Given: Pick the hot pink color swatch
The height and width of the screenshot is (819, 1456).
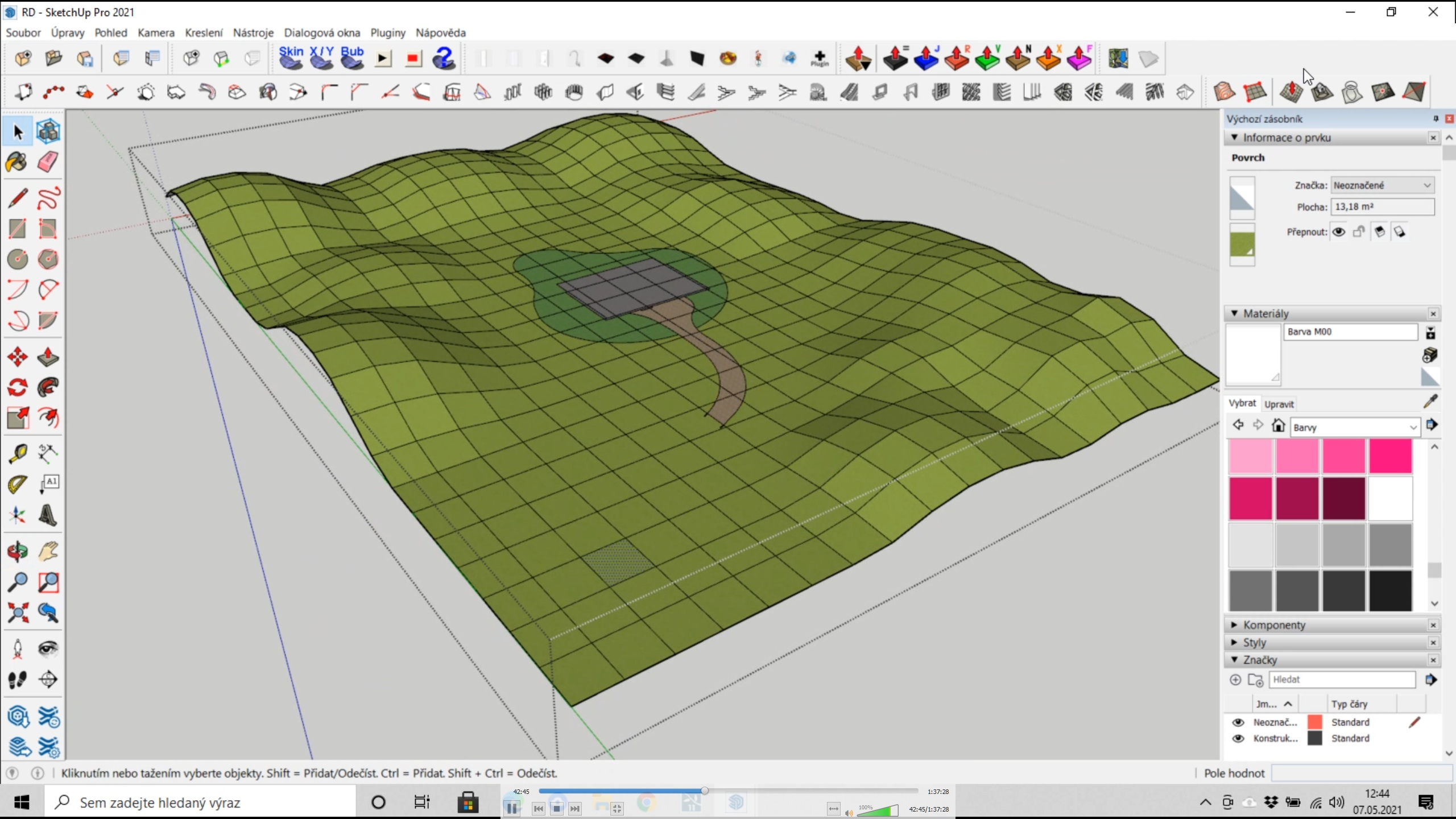Looking at the screenshot, I should pyautogui.click(x=1390, y=456).
